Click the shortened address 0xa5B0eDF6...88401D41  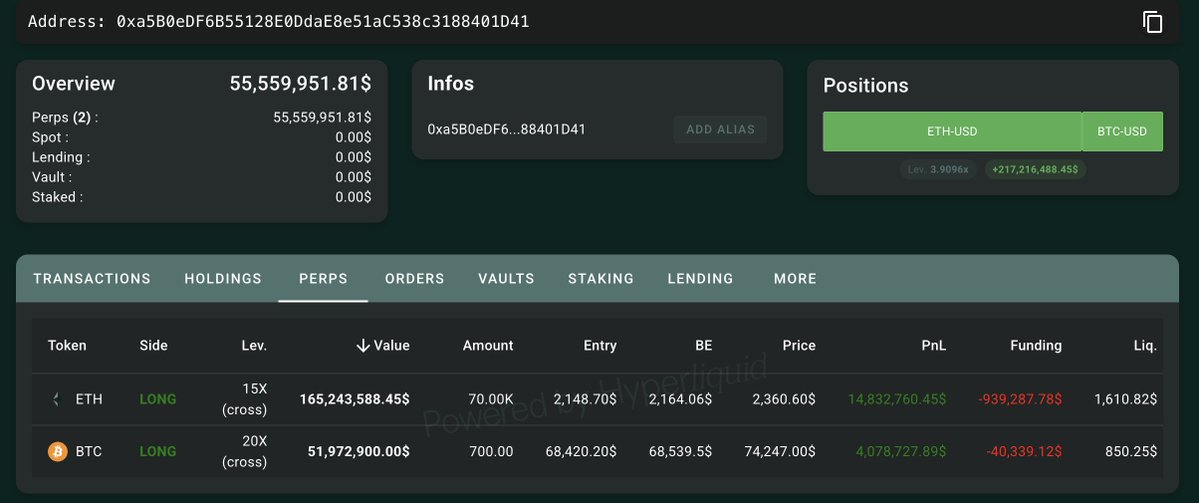[x=506, y=129]
